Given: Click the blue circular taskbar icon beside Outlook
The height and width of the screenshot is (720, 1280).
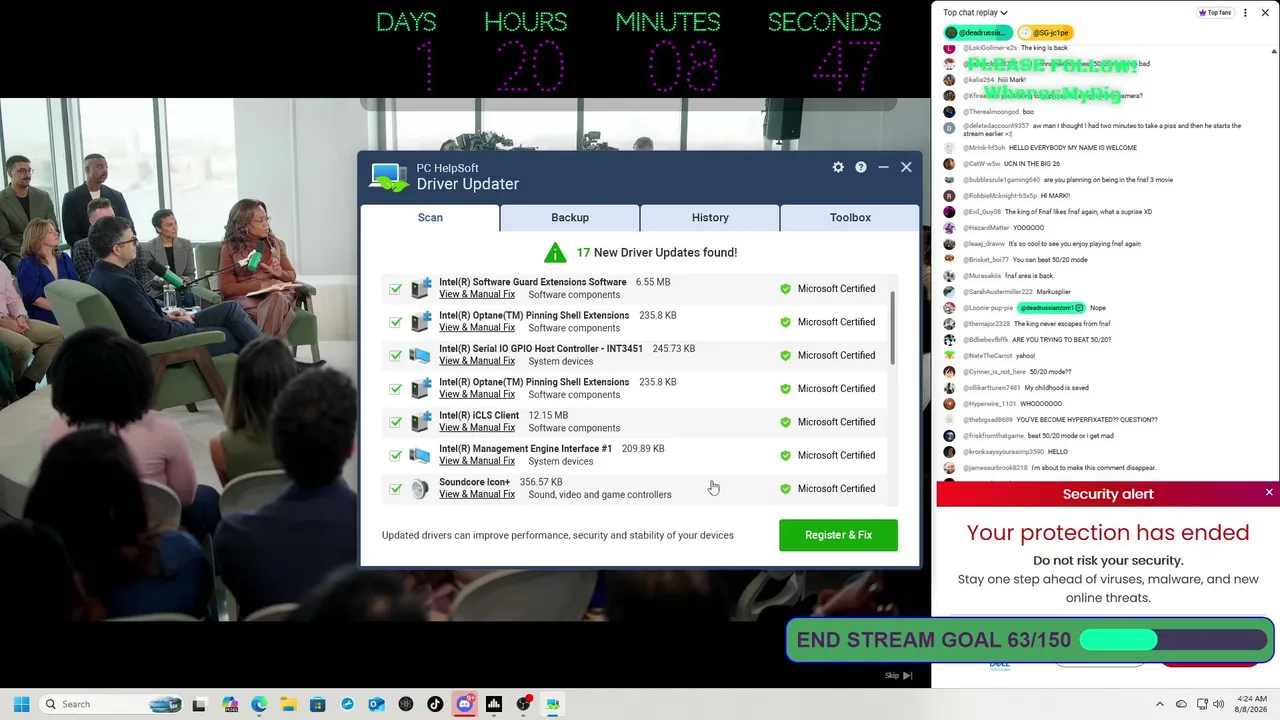Looking at the screenshot, I should pyautogui.click(x=347, y=704).
